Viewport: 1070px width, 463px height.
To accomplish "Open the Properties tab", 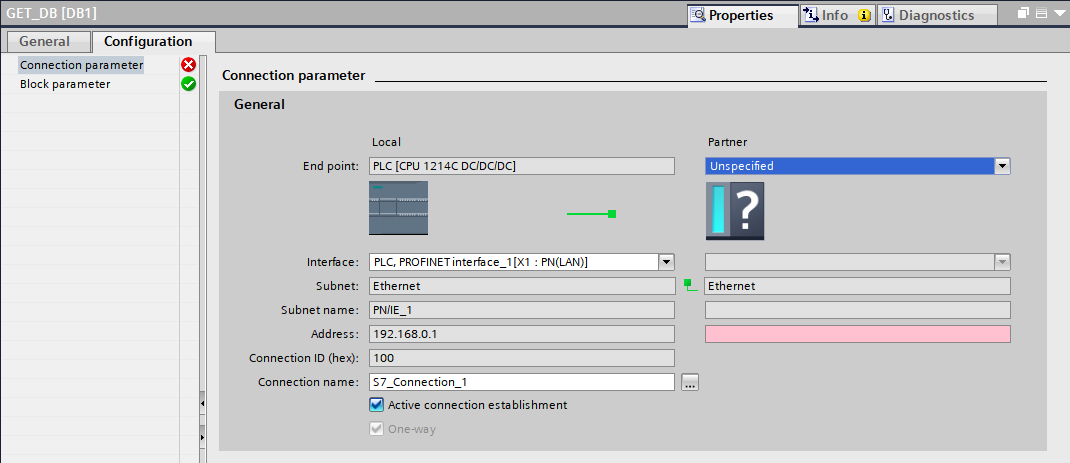I will coord(742,15).
